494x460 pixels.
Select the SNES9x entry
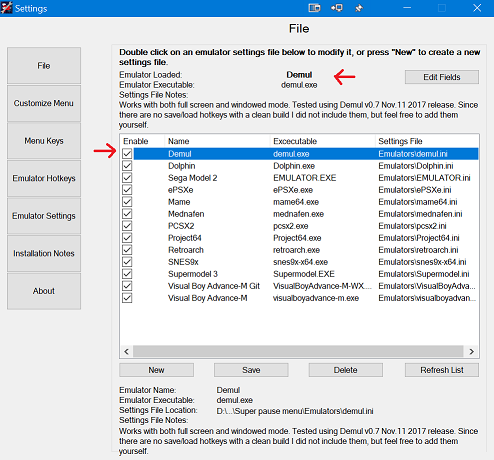(183, 262)
